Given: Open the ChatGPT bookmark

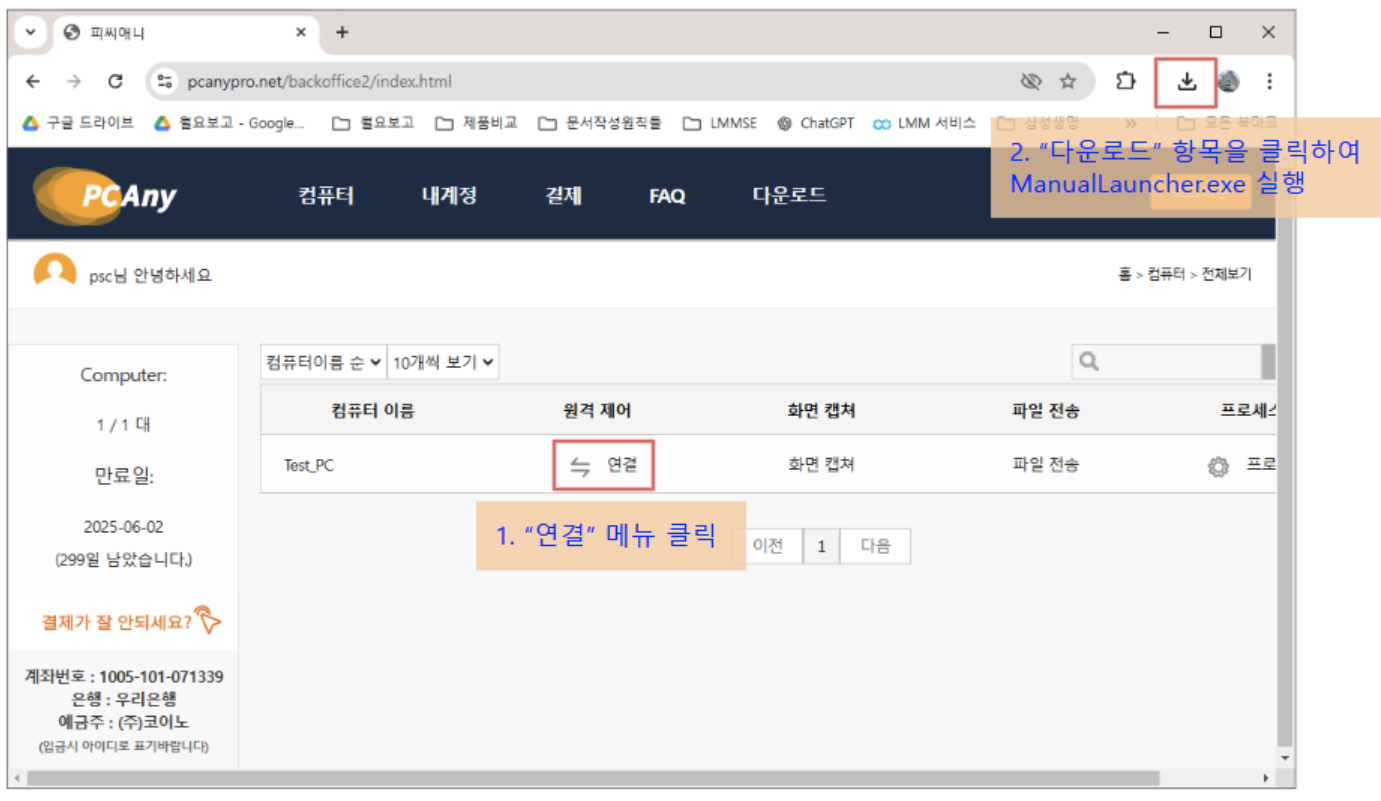Looking at the screenshot, I should pos(815,123).
